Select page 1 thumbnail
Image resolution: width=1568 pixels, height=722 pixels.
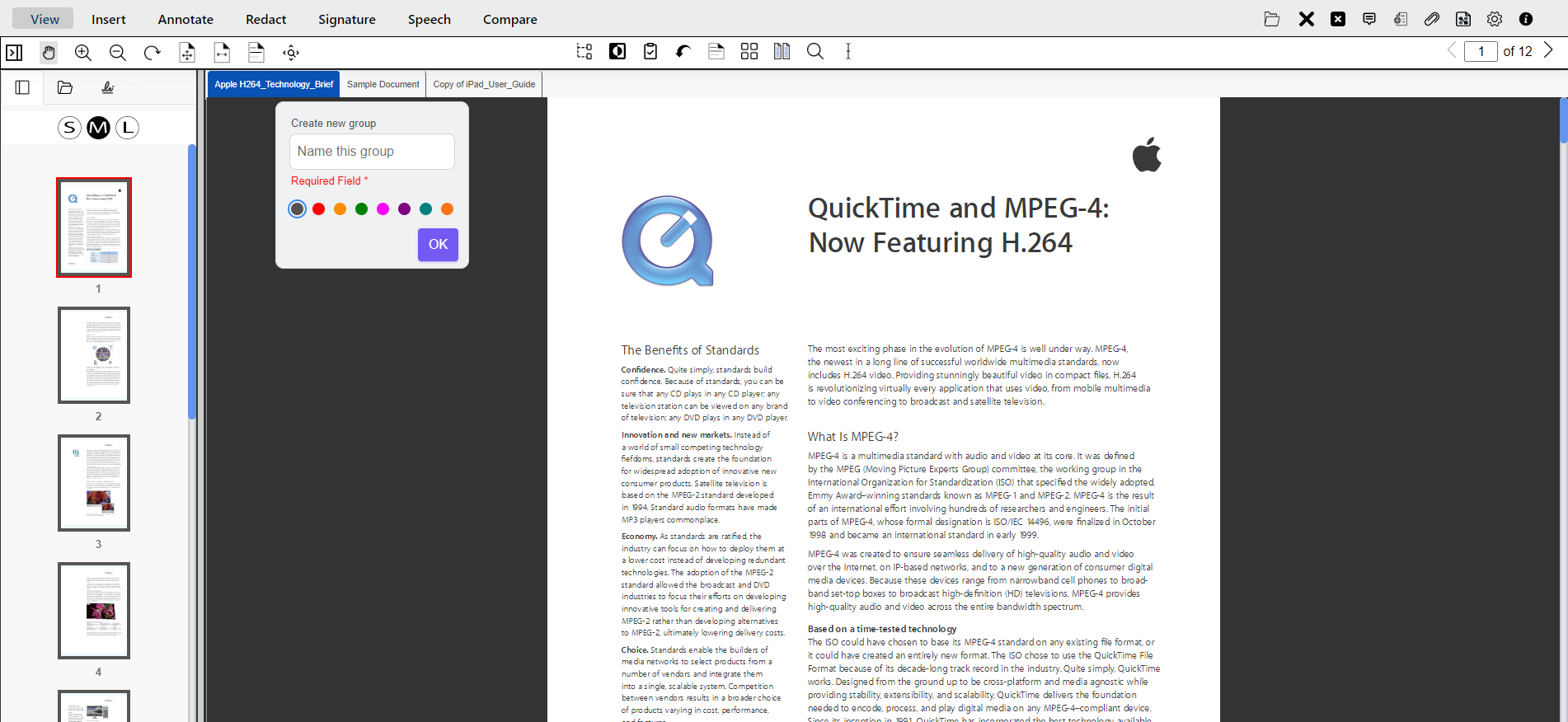tap(94, 227)
